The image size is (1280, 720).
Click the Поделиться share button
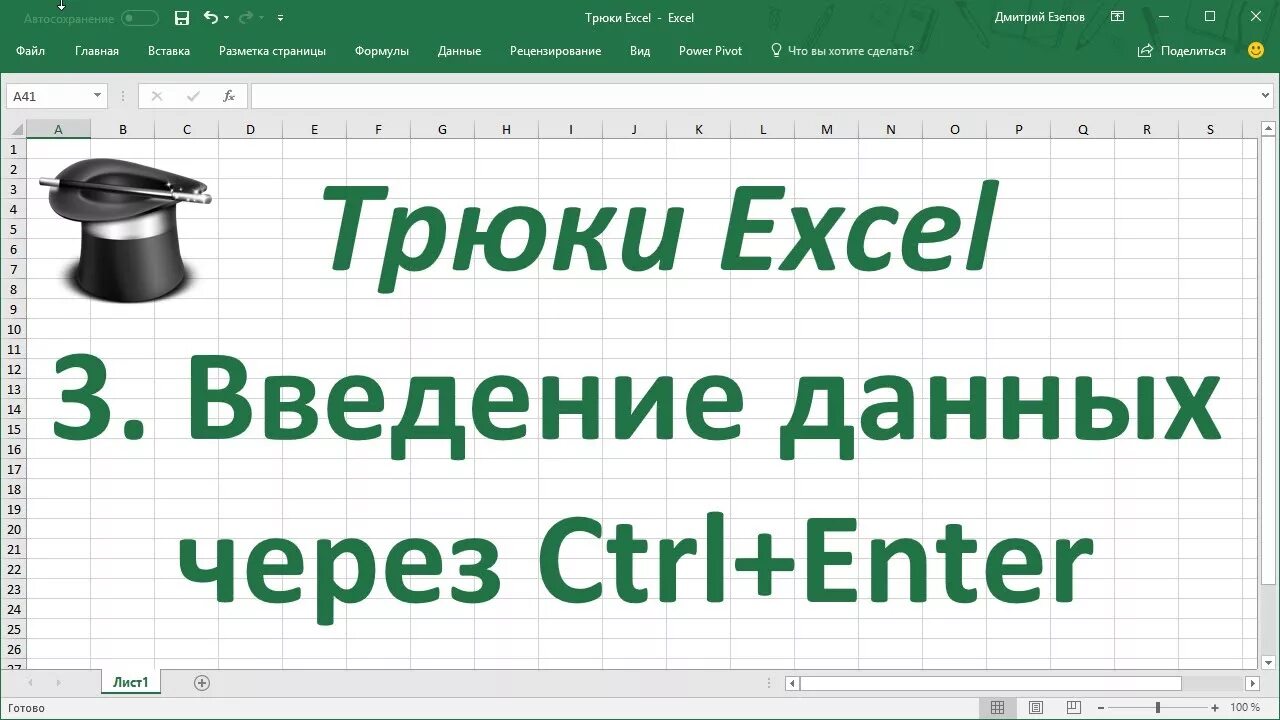(x=1182, y=51)
